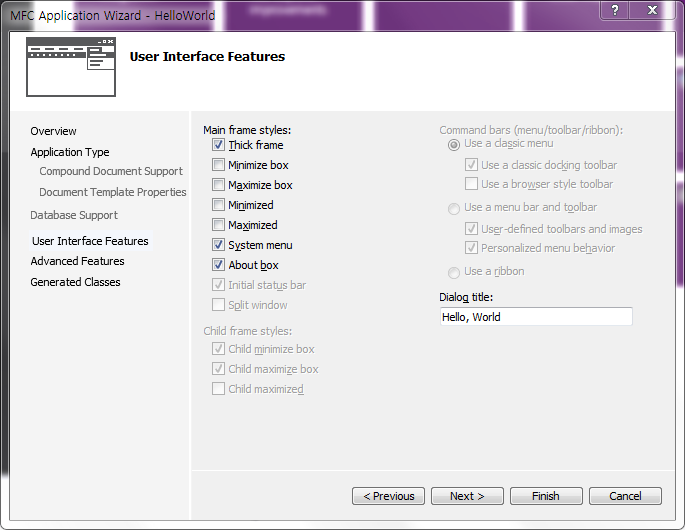The height and width of the screenshot is (530, 685).
Task: Click the Child maximized checkbox
Action: [x=218, y=388]
